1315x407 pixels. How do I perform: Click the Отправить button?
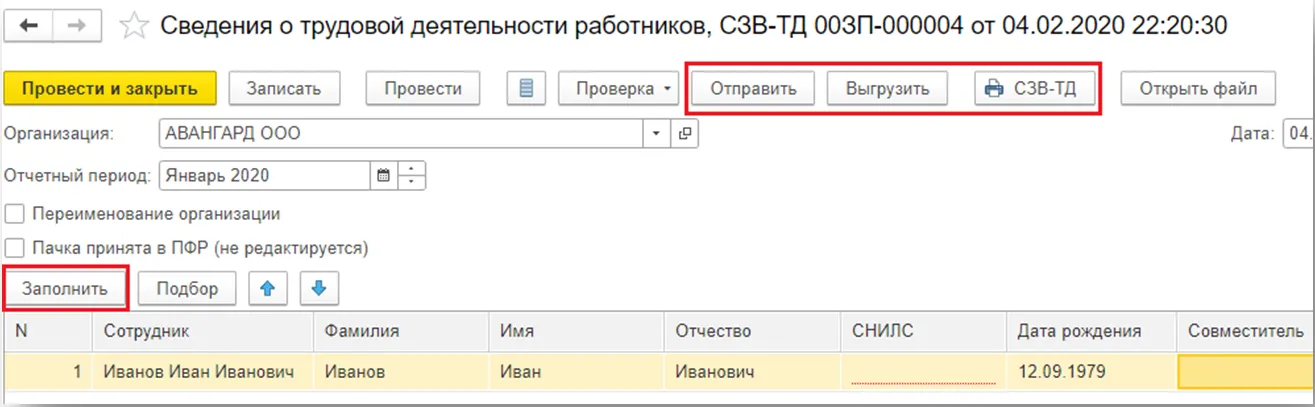coord(753,88)
